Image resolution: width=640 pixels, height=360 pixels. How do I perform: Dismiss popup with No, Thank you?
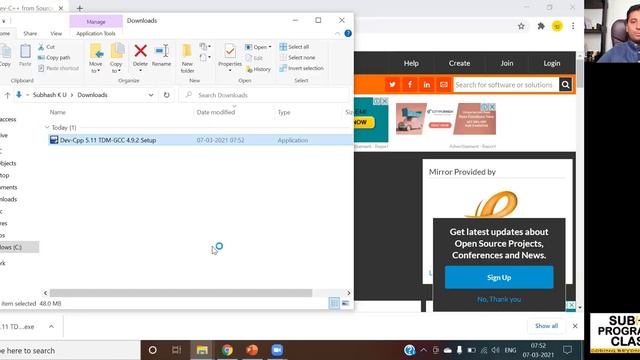499,299
